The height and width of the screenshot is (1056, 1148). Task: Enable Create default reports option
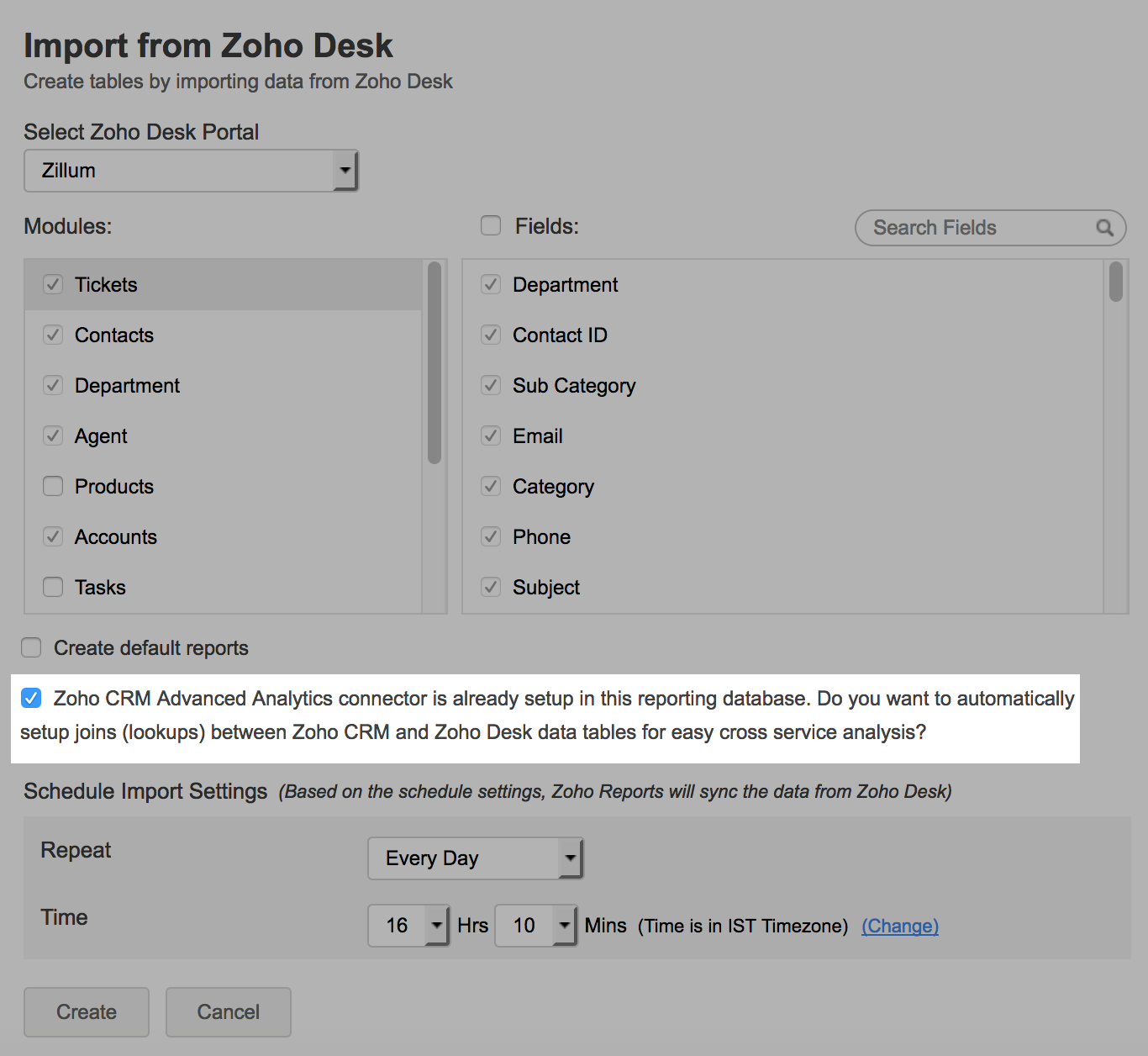[32, 648]
